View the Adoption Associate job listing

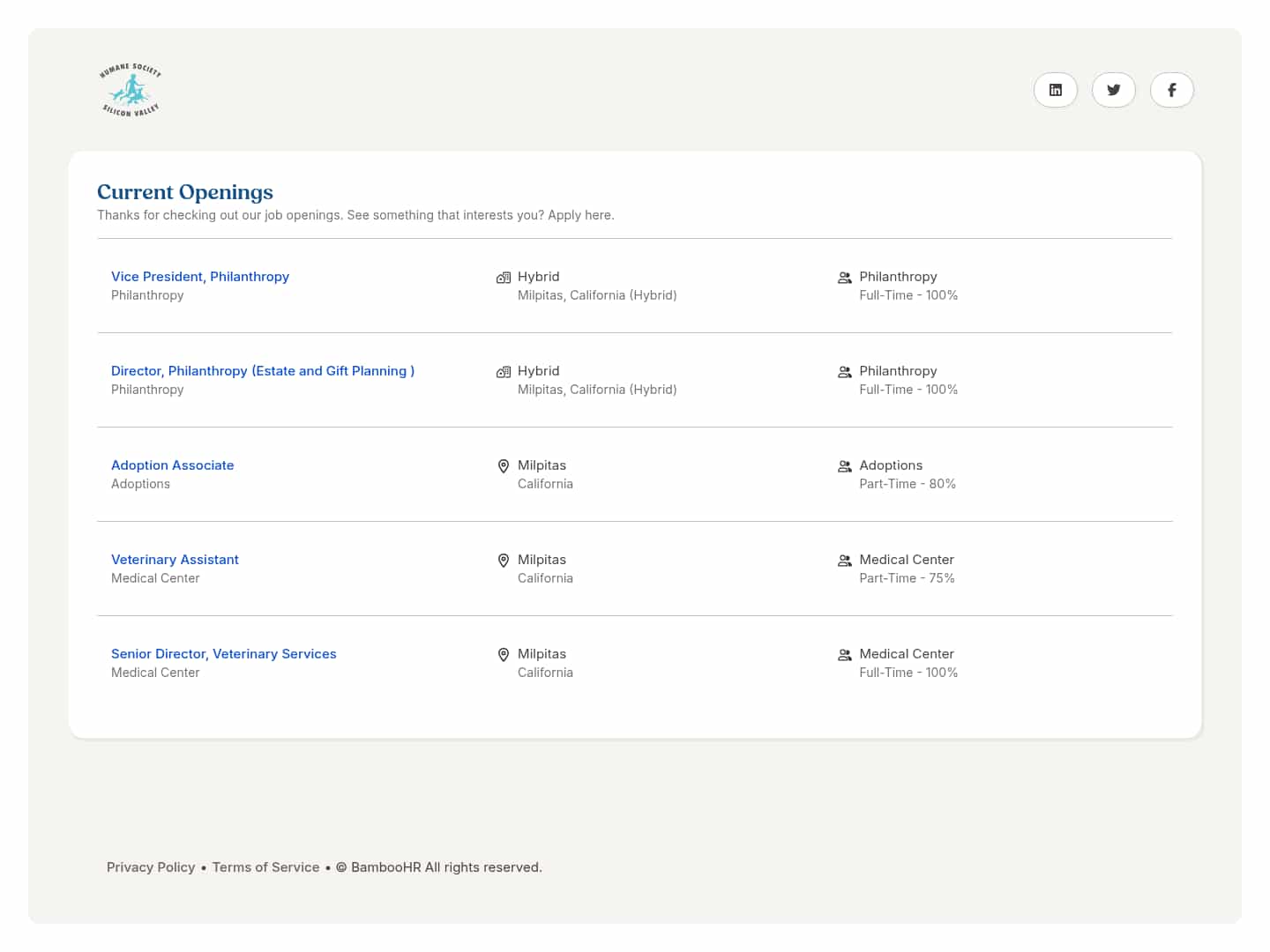(x=173, y=465)
